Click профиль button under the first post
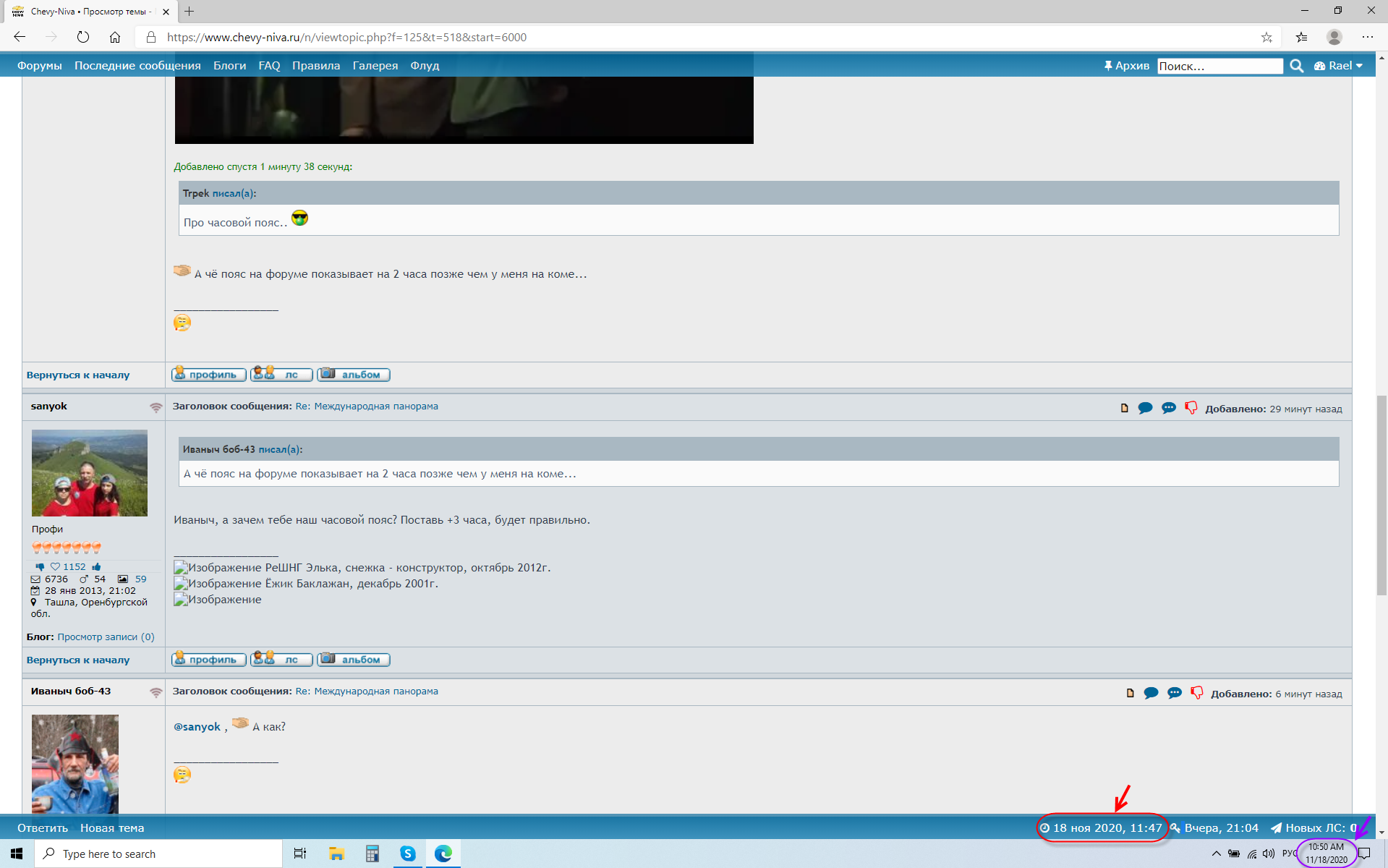The width and height of the screenshot is (1388, 868). click(x=208, y=375)
